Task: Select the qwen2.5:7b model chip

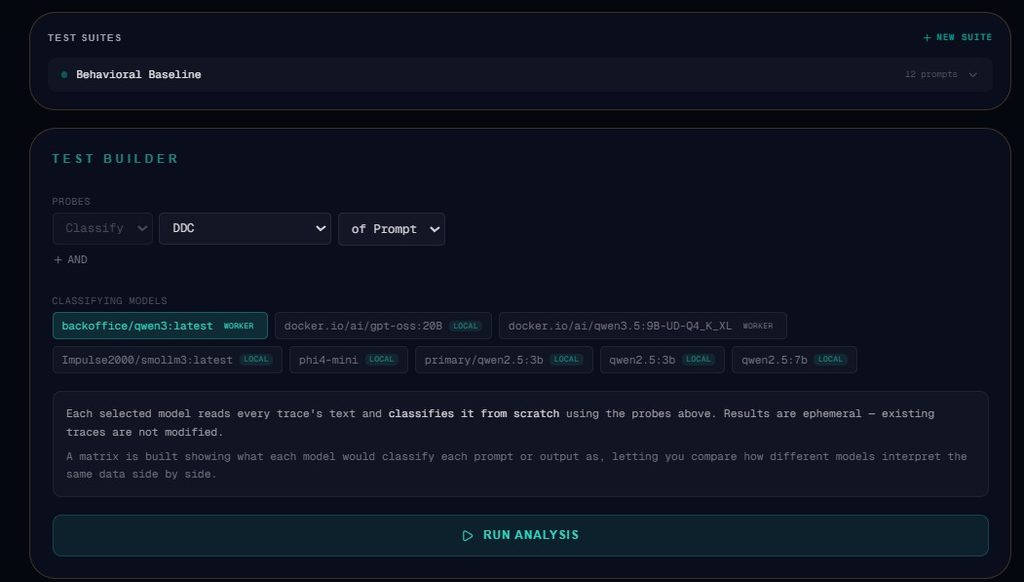Action: (794, 360)
